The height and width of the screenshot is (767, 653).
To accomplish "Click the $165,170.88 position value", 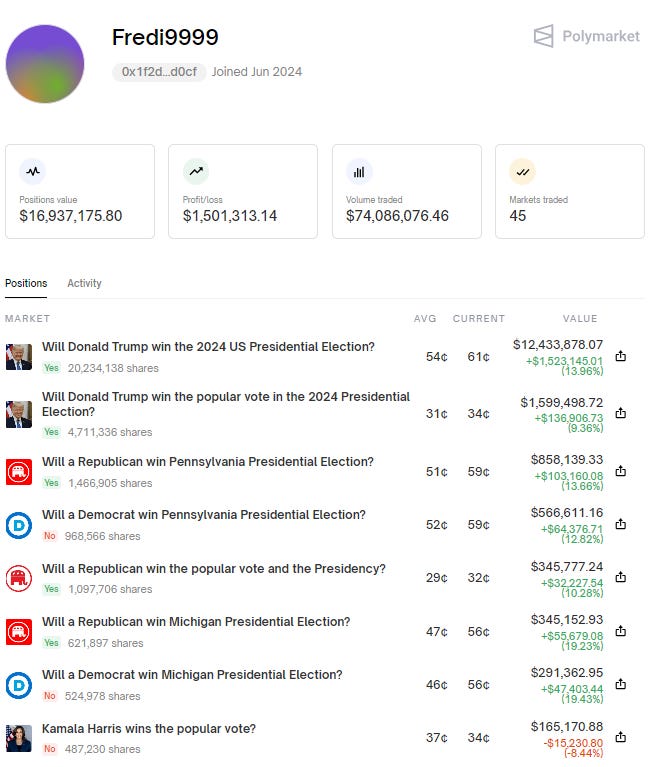I will pyautogui.click(x=567, y=726).
